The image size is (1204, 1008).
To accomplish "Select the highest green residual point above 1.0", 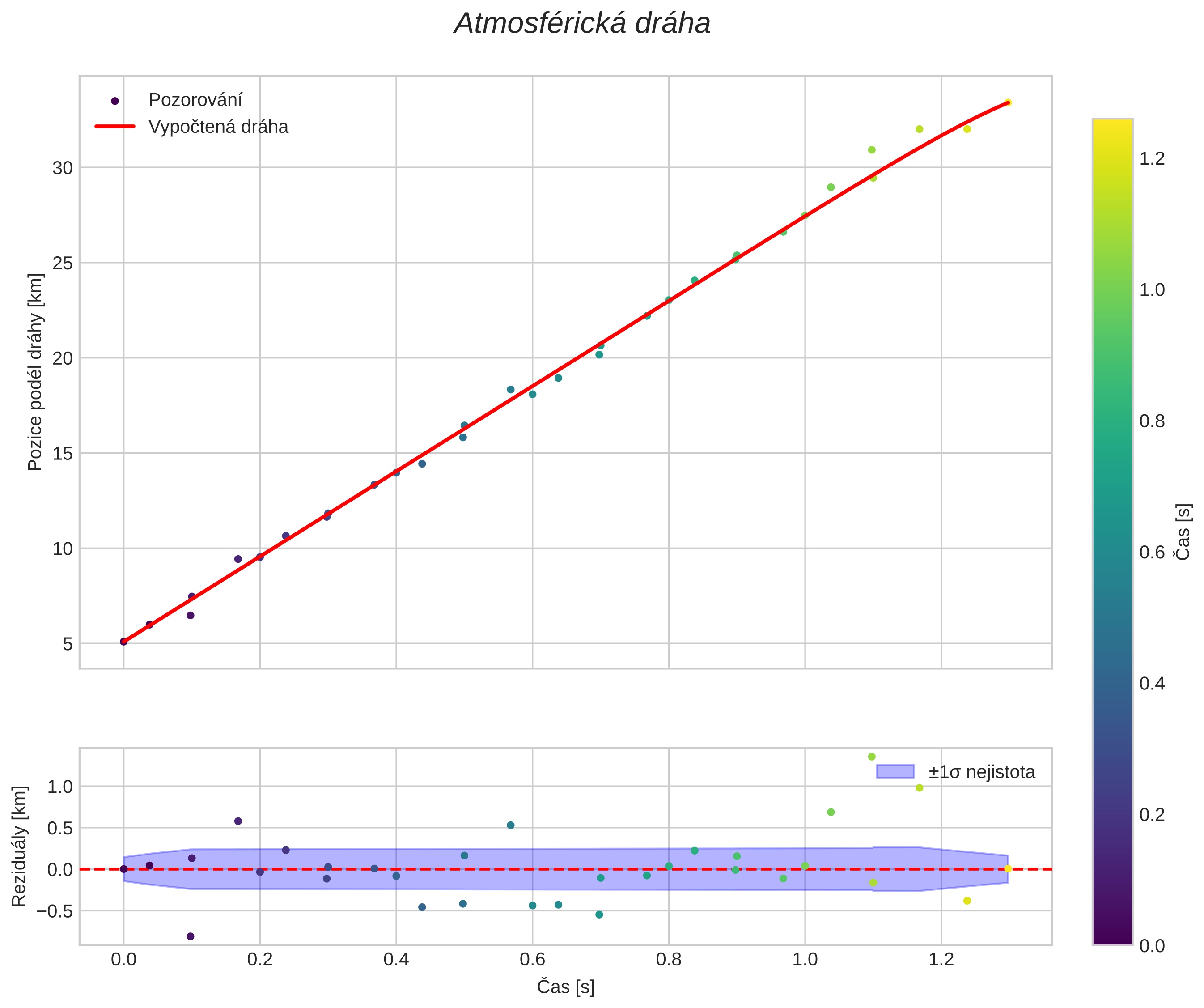I will (x=871, y=757).
